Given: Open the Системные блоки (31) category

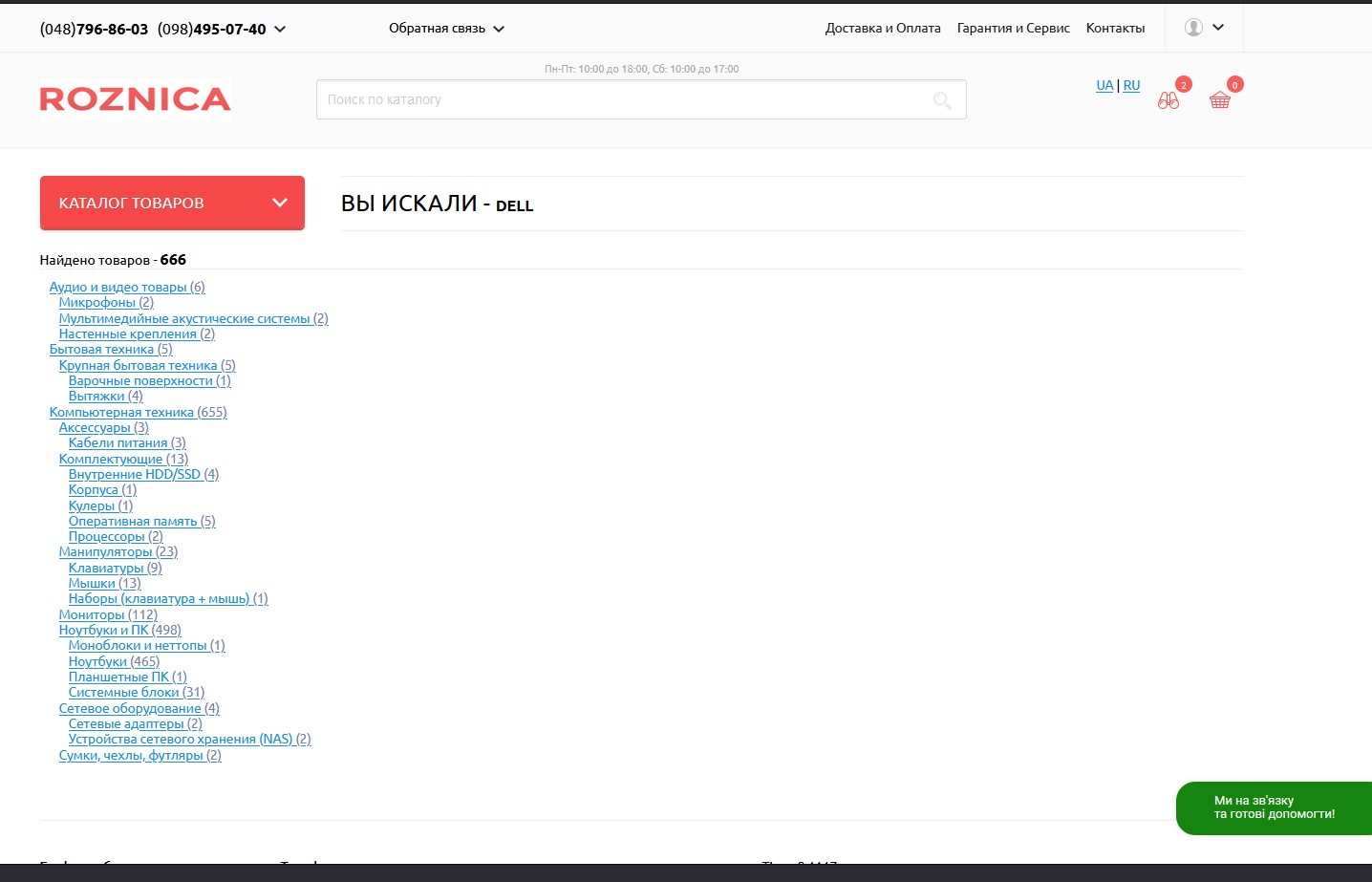Looking at the screenshot, I should pos(136,692).
